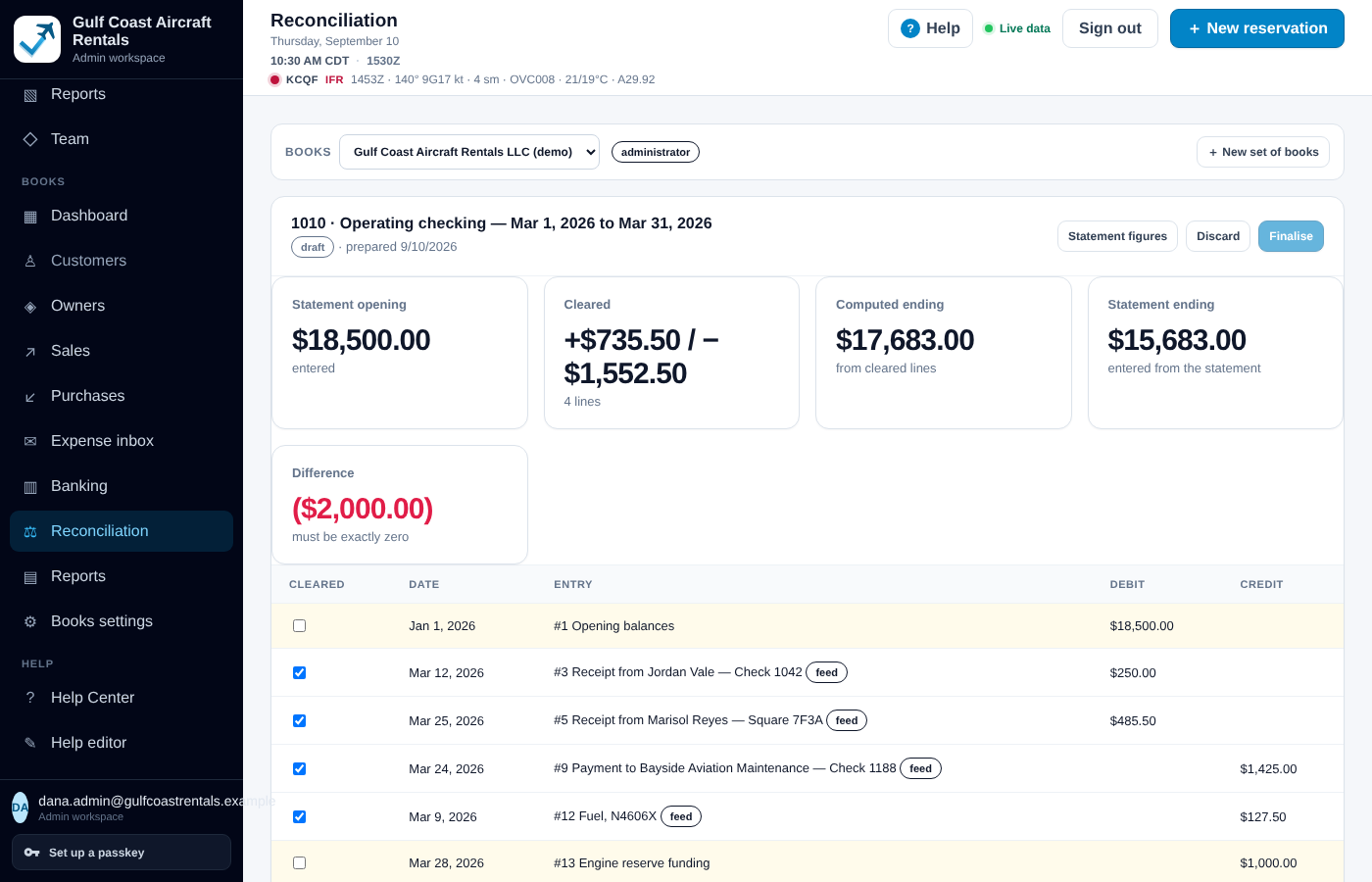Image resolution: width=1372 pixels, height=882 pixels.
Task: Open Books settings menu item
Action: click(x=122, y=621)
